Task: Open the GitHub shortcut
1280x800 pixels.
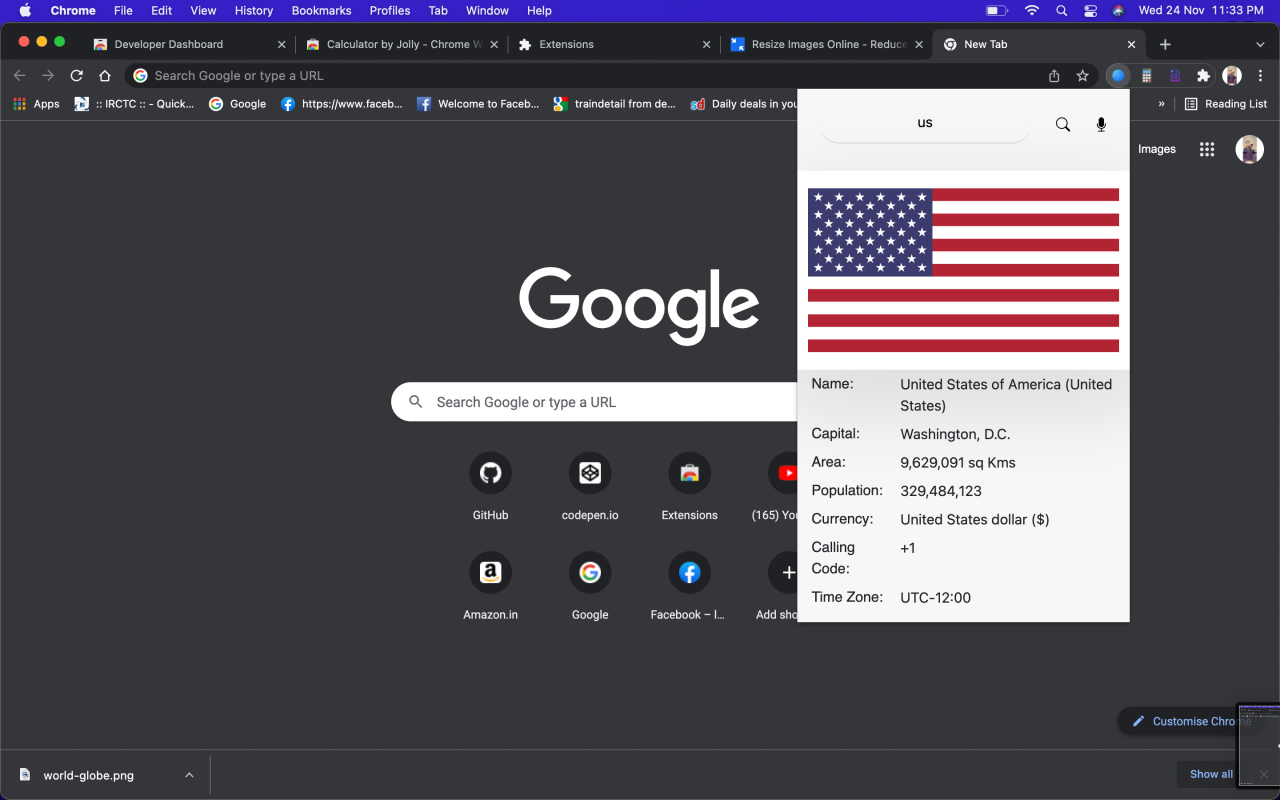Action: click(x=490, y=487)
